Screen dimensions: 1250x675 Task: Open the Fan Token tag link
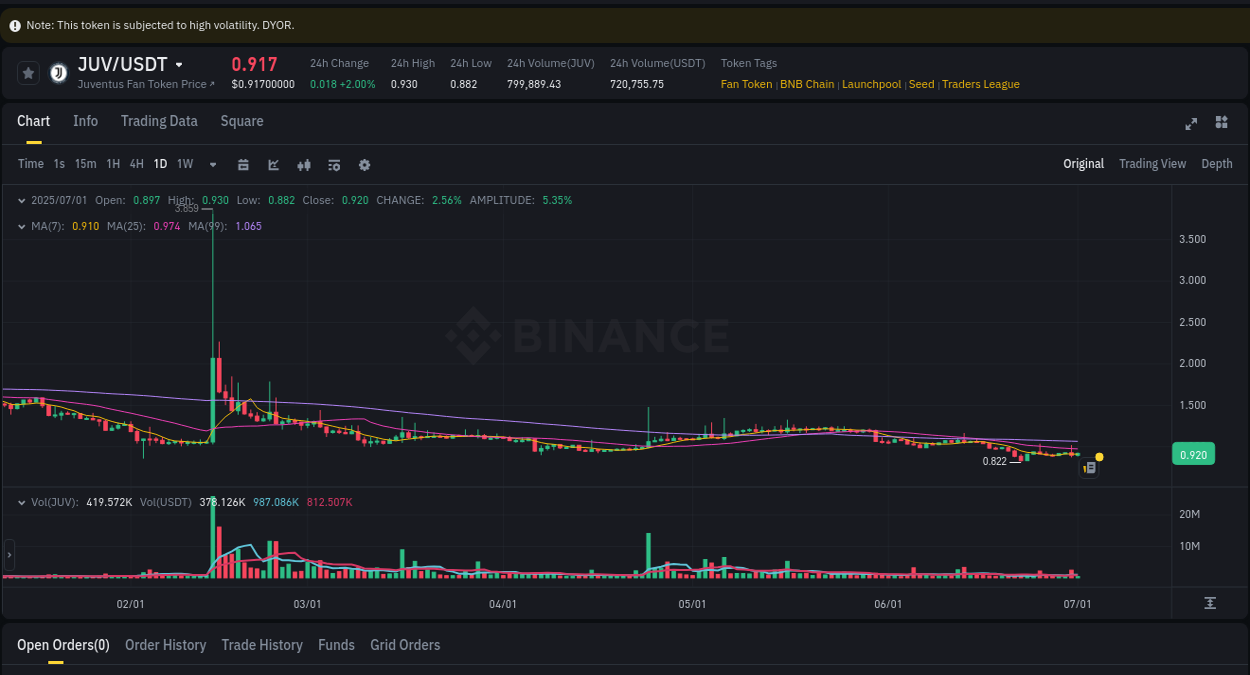746,84
